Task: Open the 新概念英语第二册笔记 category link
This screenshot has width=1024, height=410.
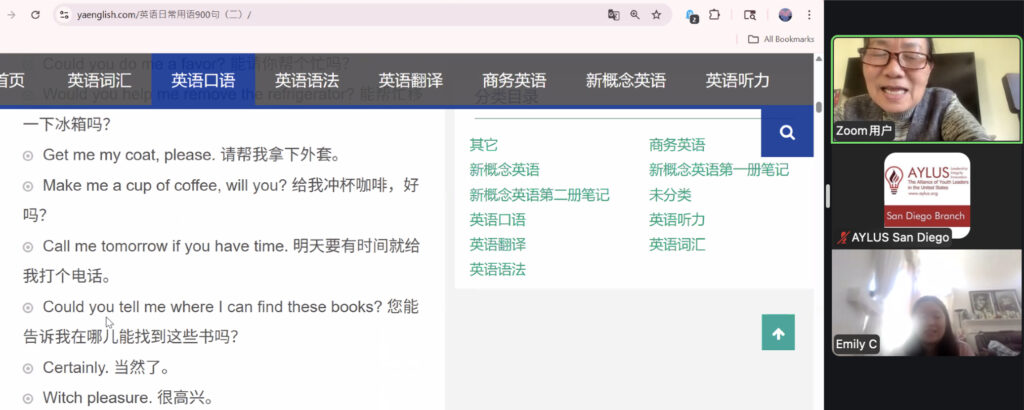Action: point(539,195)
